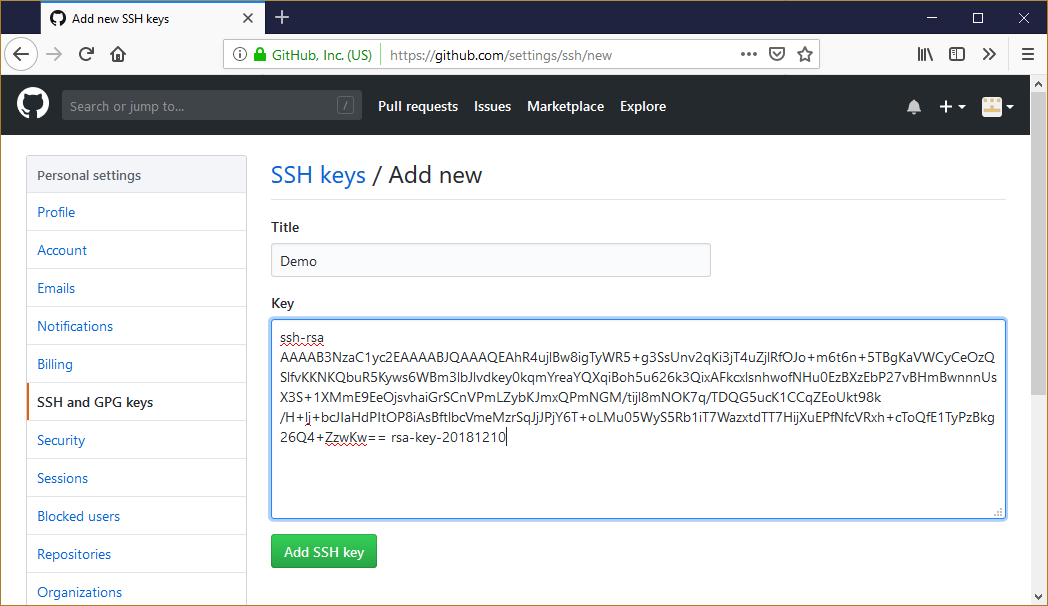
Task: Close the Add new SSH keys tab
Action: tap(248, 18)
